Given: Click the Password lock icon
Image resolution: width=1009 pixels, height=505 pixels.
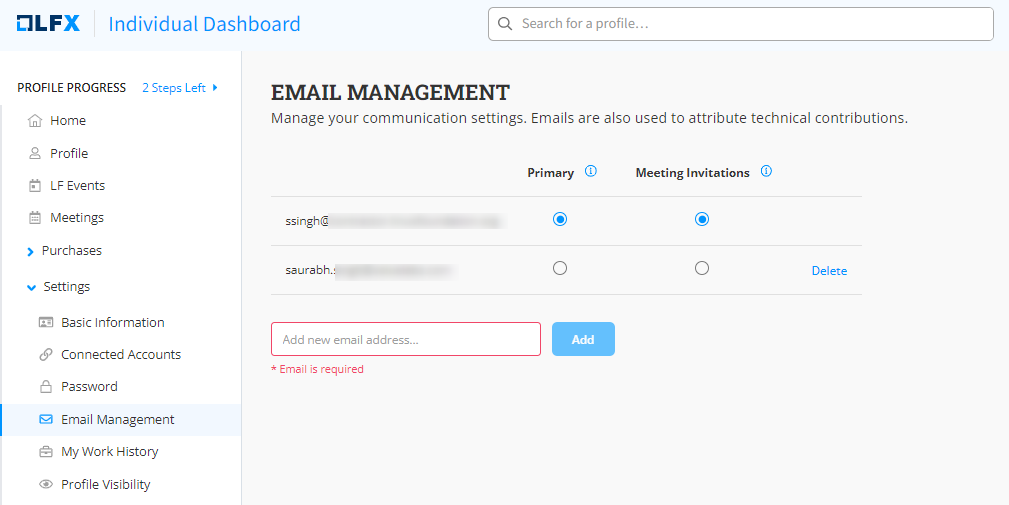Looking at the screenshot, I should click(45, 387).
